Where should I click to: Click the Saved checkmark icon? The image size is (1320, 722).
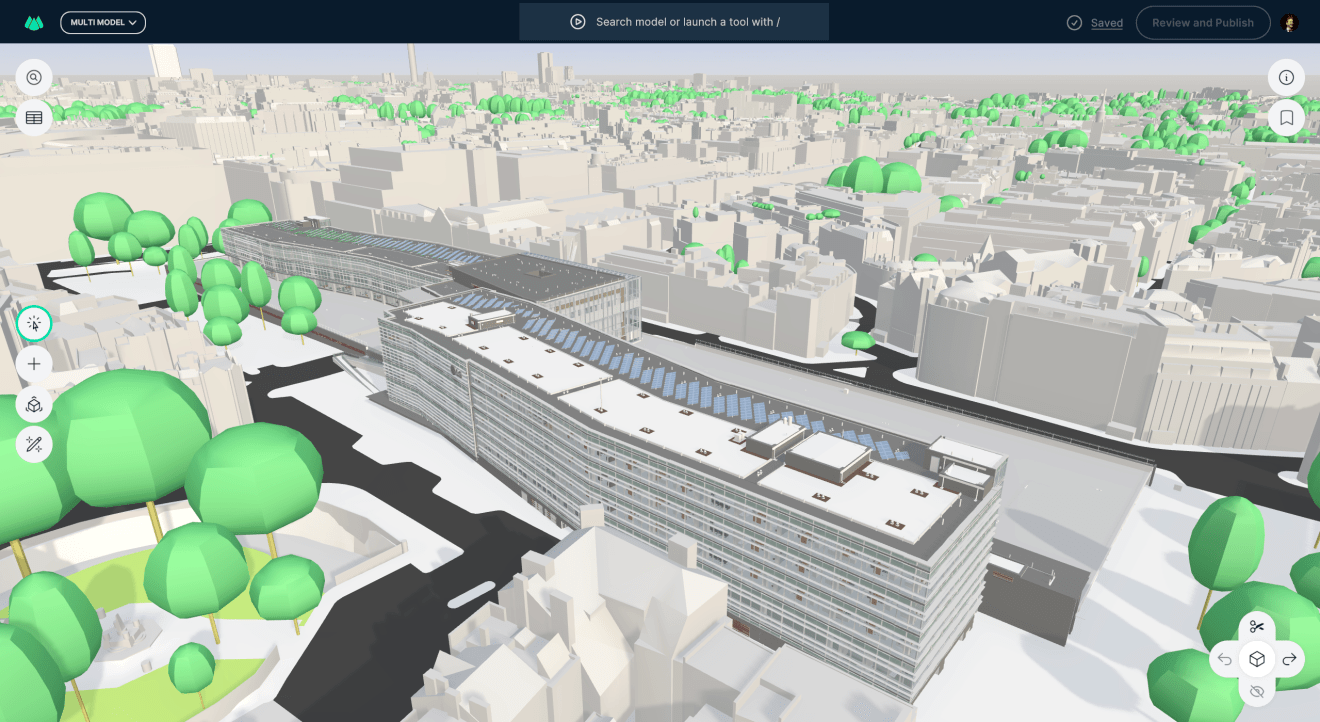click(1074, 23)
